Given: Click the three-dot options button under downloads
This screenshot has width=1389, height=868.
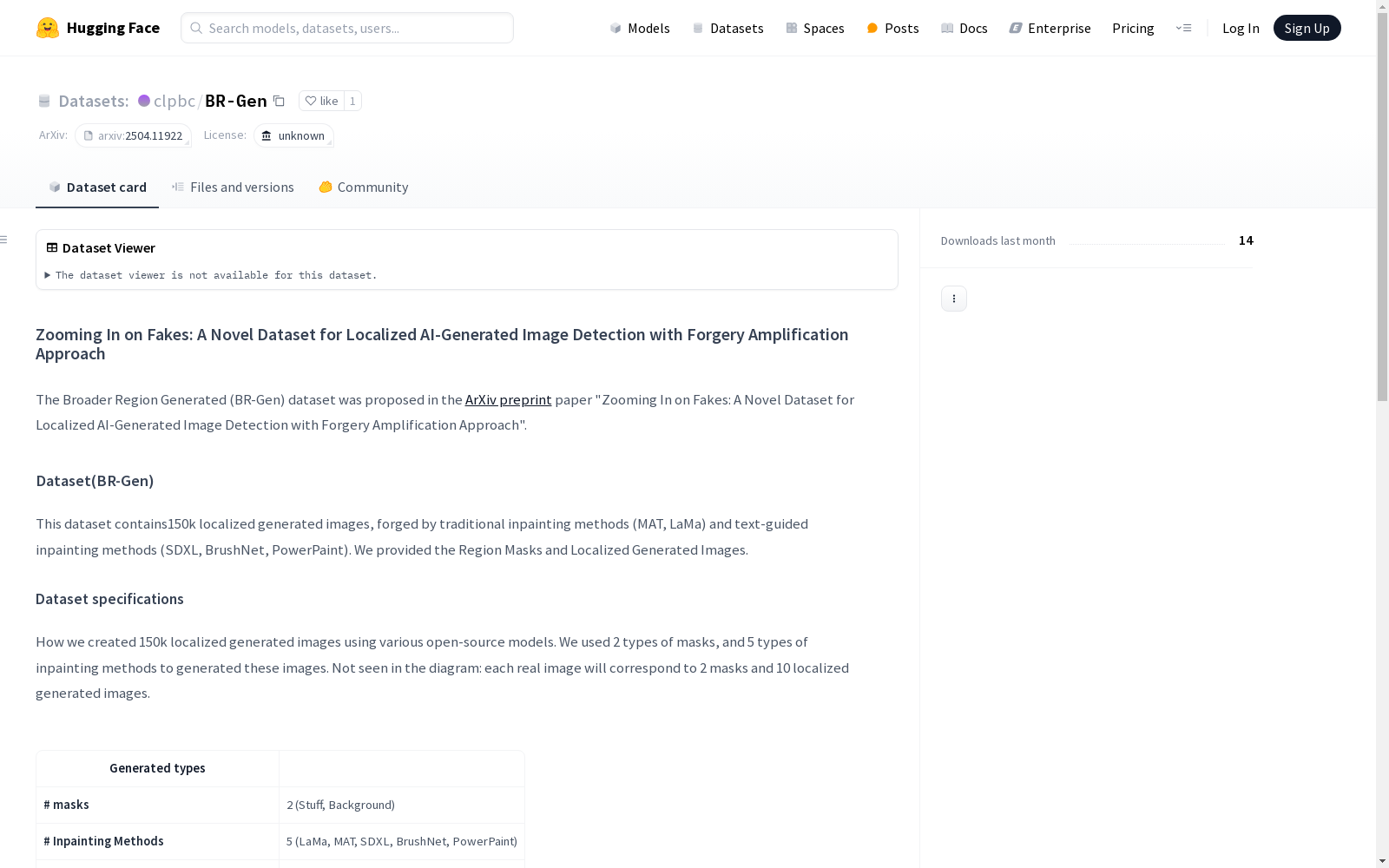Looking at the screenshot, I should pyautogui.click(x=954, y=299).
